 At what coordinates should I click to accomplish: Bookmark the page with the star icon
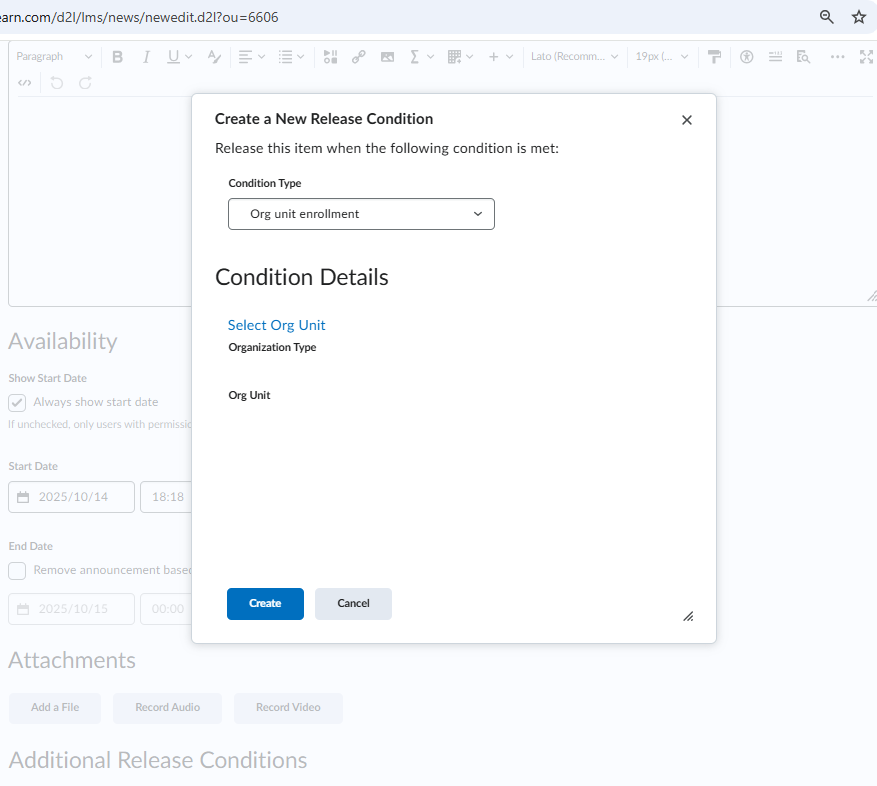coord(859,17)
